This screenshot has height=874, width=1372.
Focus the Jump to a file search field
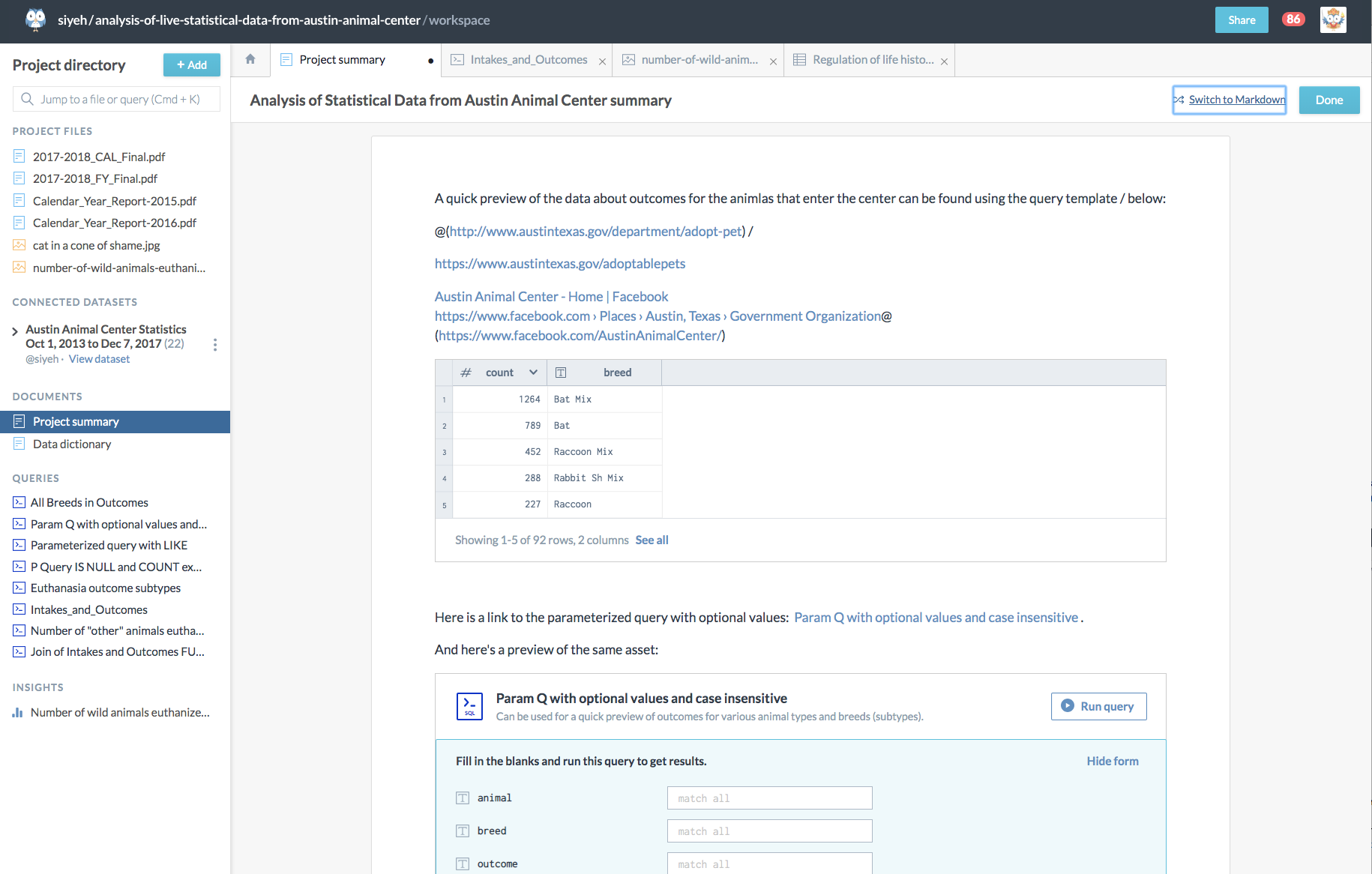click(116, 99)
